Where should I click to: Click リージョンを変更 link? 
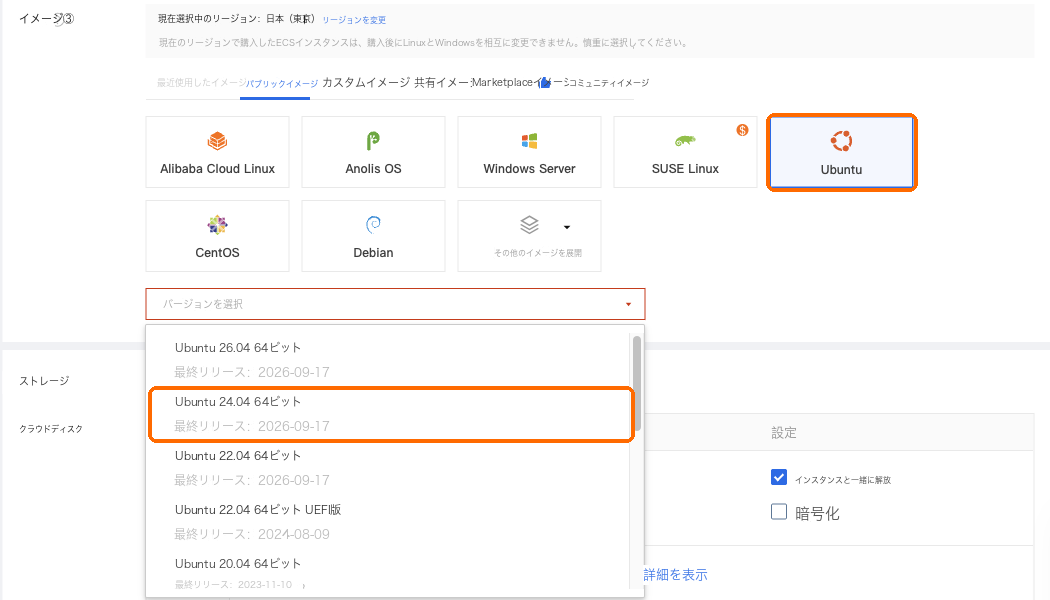click(x=354, y=20)
